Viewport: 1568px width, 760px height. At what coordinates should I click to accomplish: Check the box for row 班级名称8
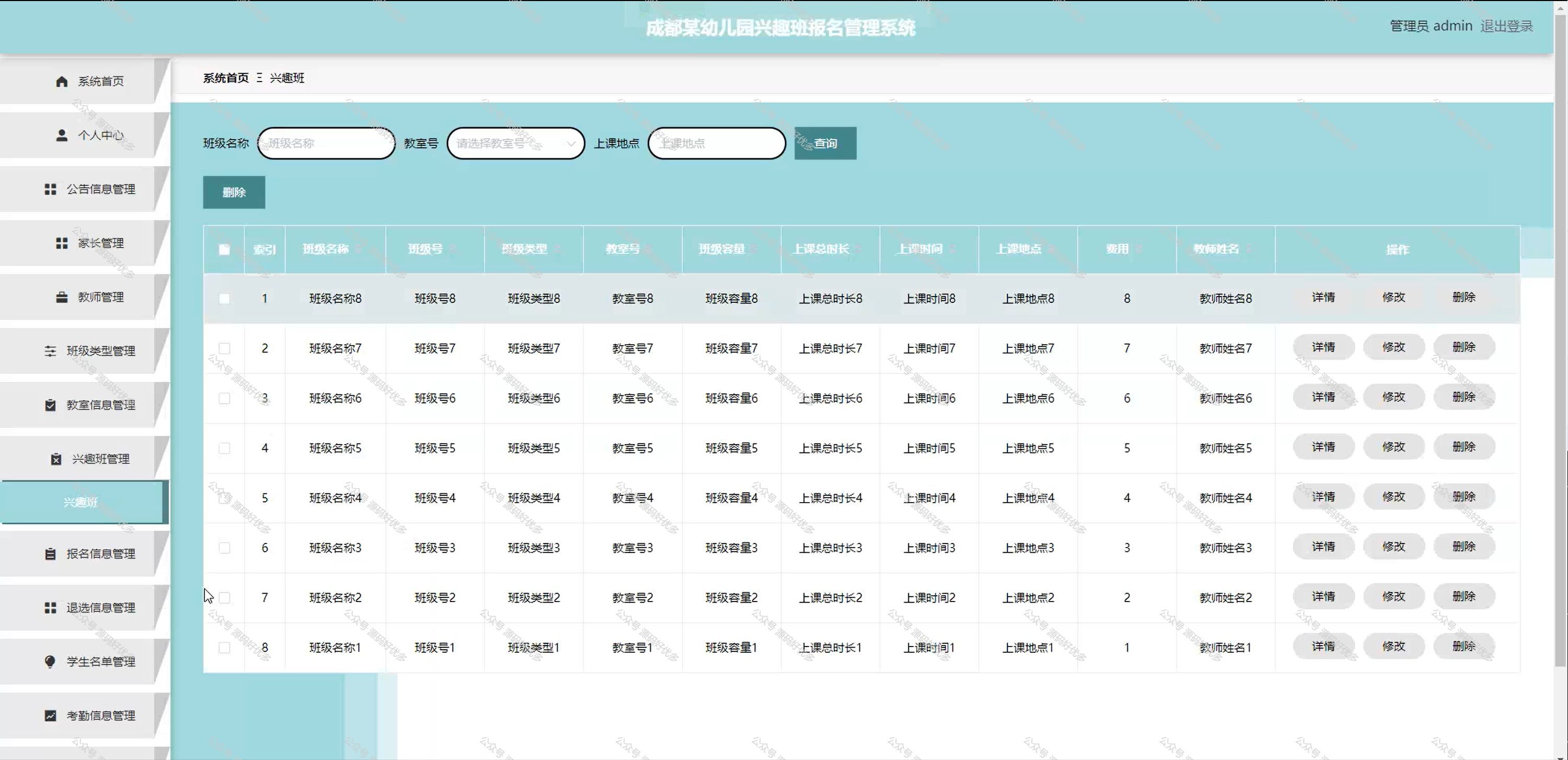(x=224, y=298)
